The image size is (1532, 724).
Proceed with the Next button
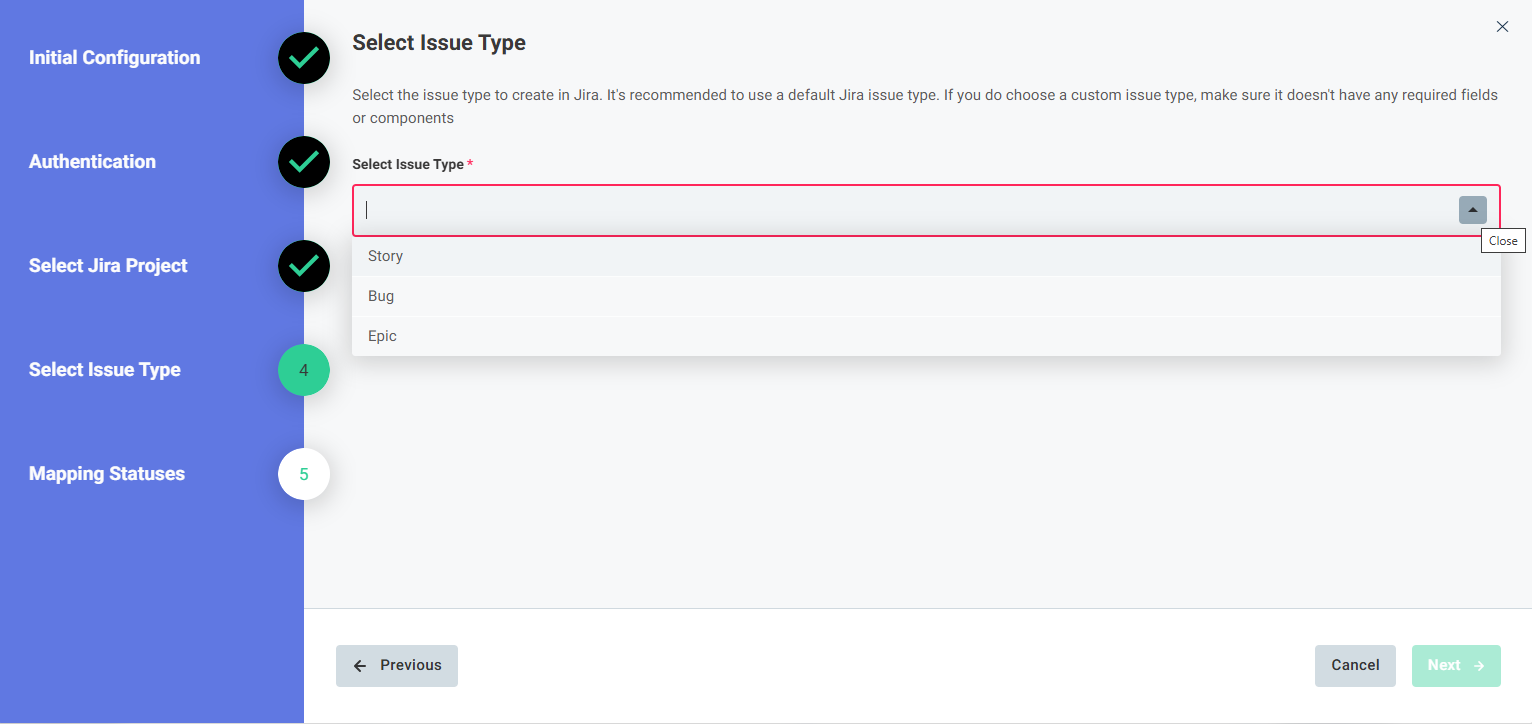coord(1456,666)
